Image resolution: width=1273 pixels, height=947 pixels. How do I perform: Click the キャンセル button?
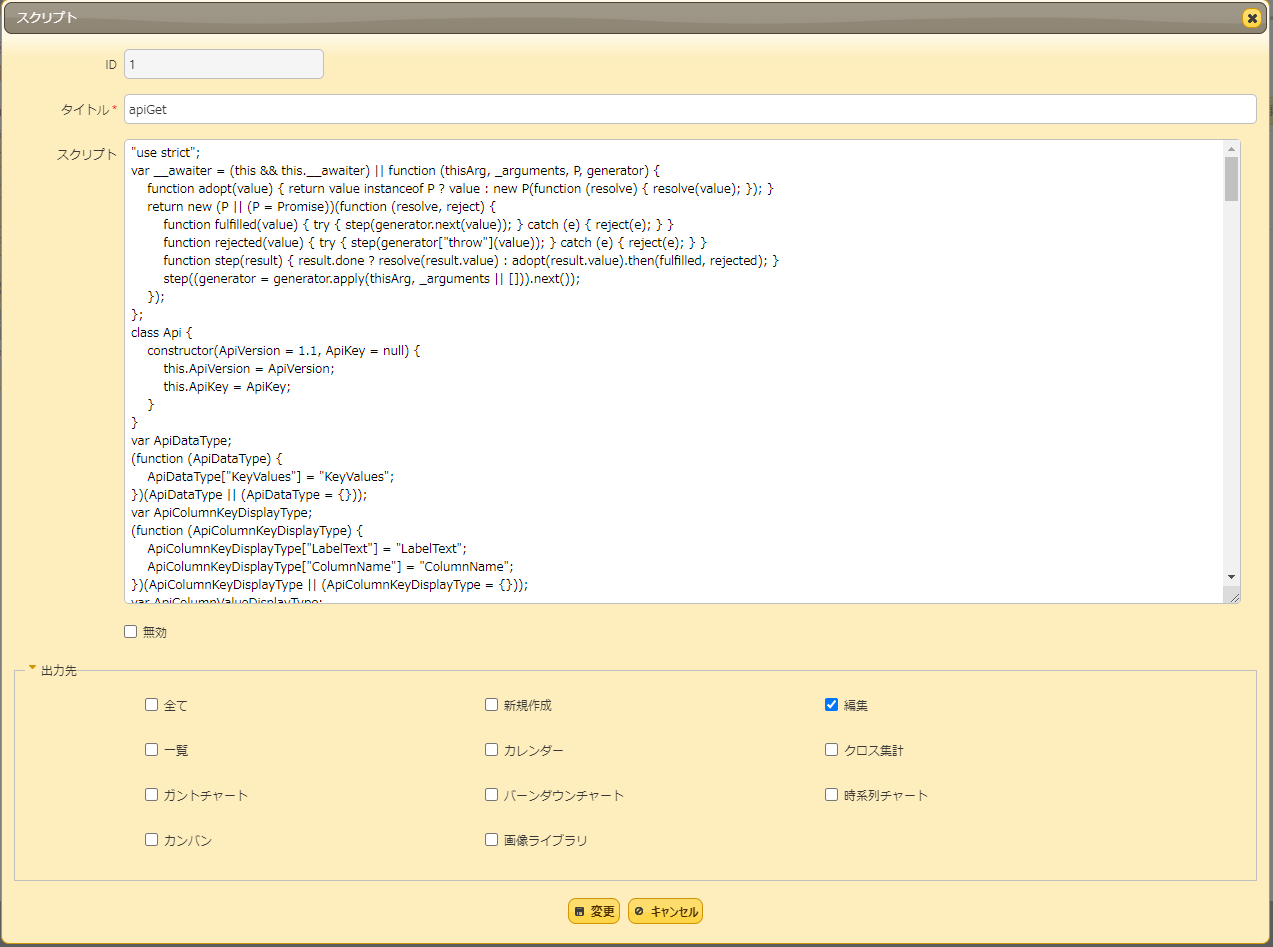[664, 911]
